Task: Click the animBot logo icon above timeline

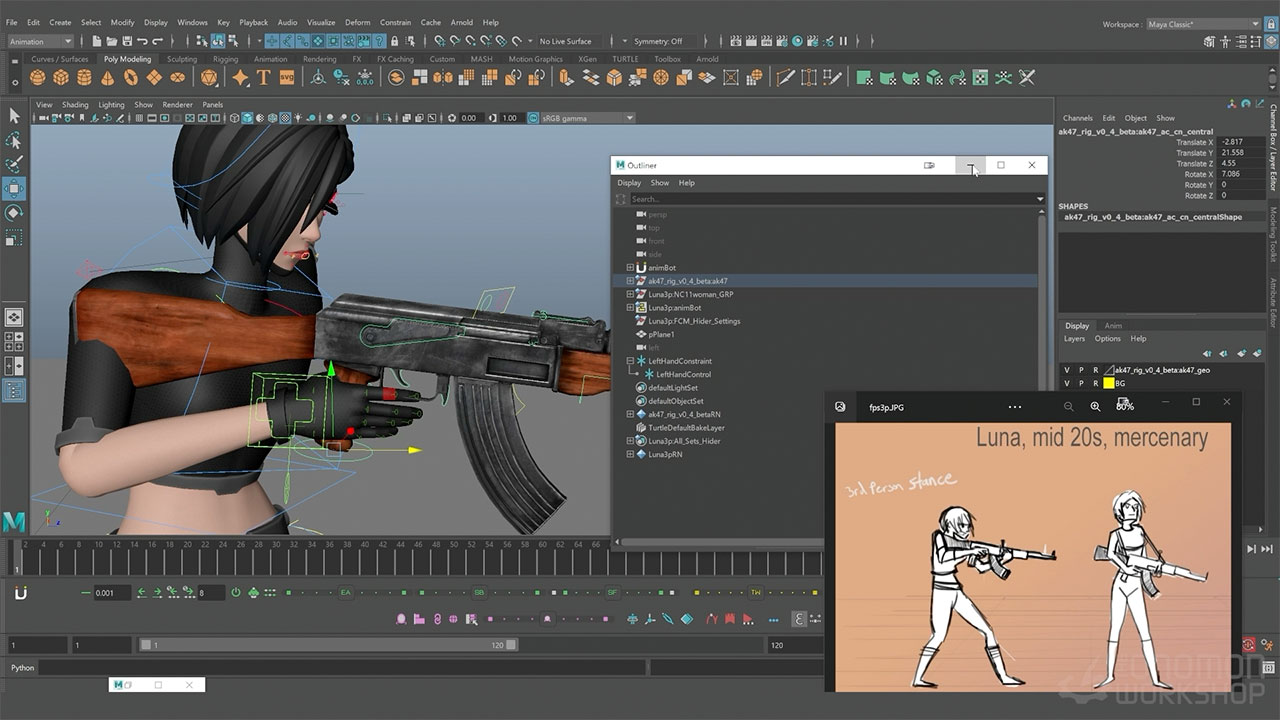Action: [21, 593]
